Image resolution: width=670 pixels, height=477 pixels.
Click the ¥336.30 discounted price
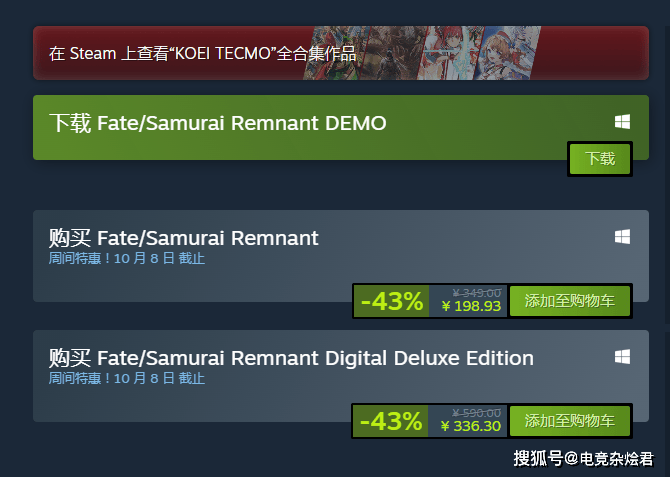click(x=470, y=427)
